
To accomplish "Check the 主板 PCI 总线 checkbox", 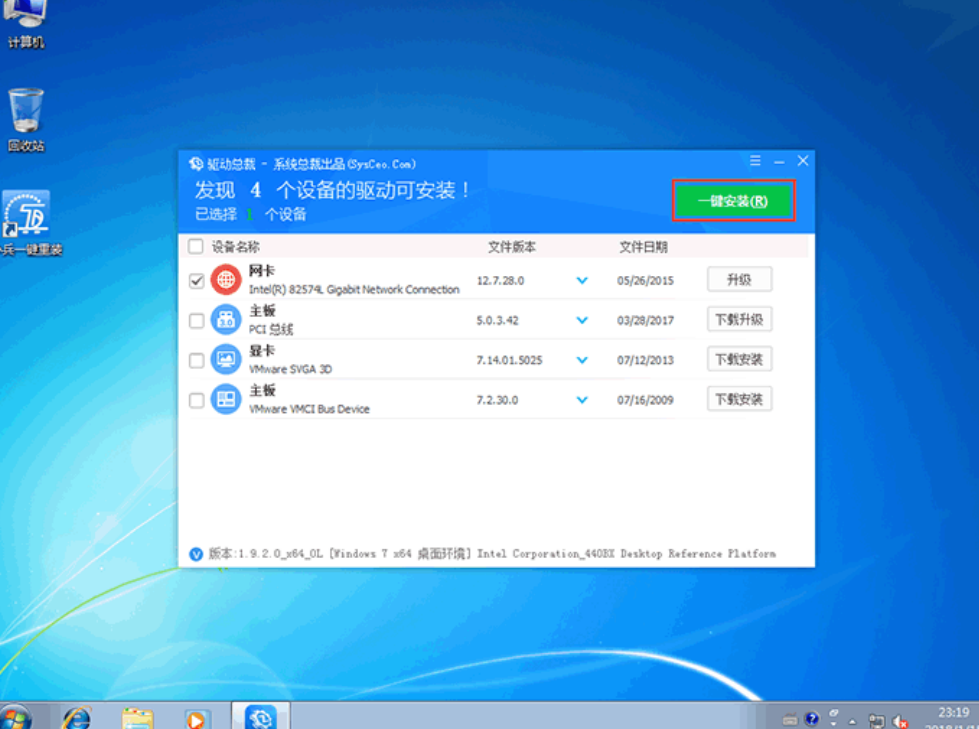I will (x=196, y=321).
